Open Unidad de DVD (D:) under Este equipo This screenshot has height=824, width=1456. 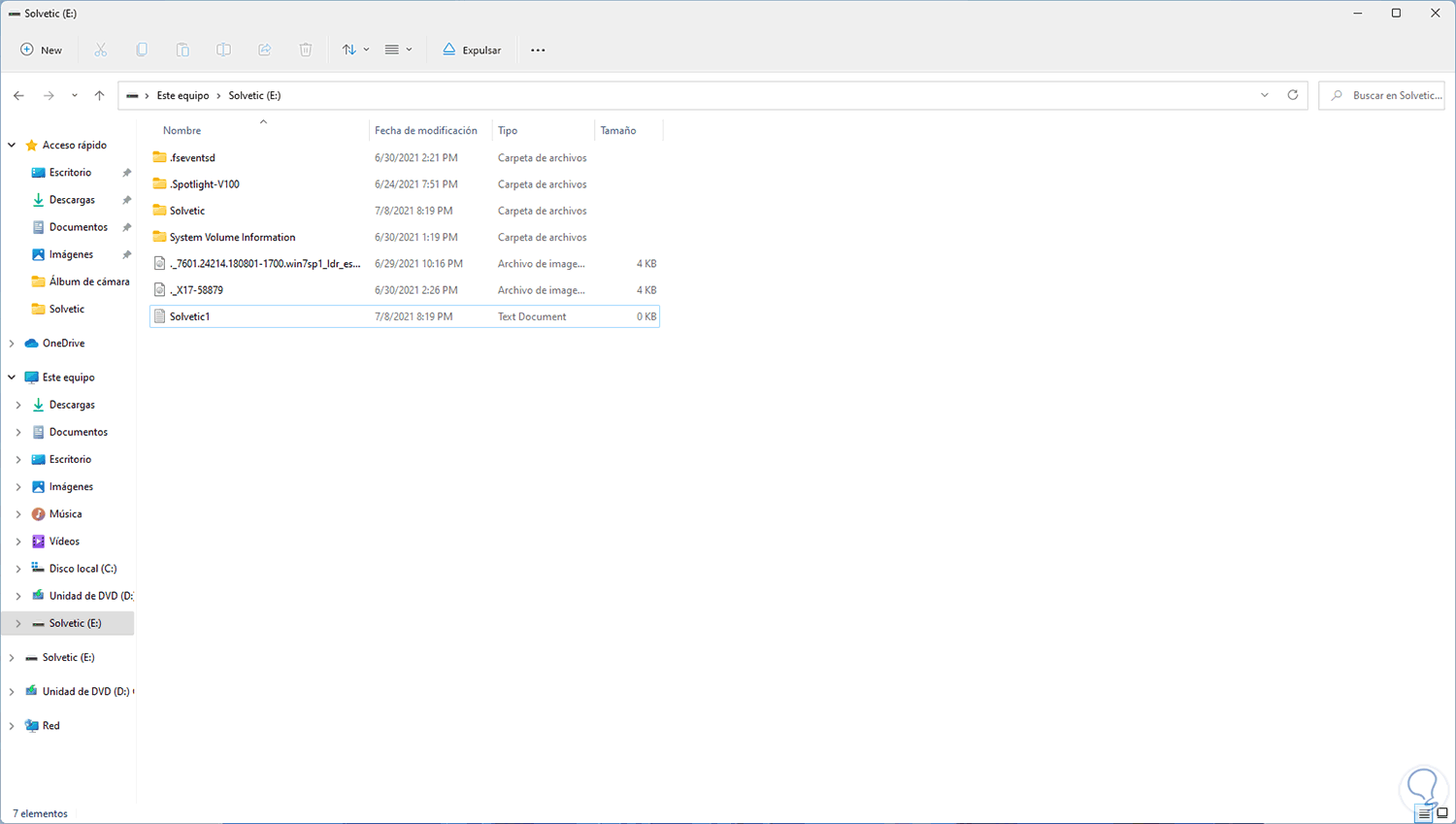[x=90, y=596]
